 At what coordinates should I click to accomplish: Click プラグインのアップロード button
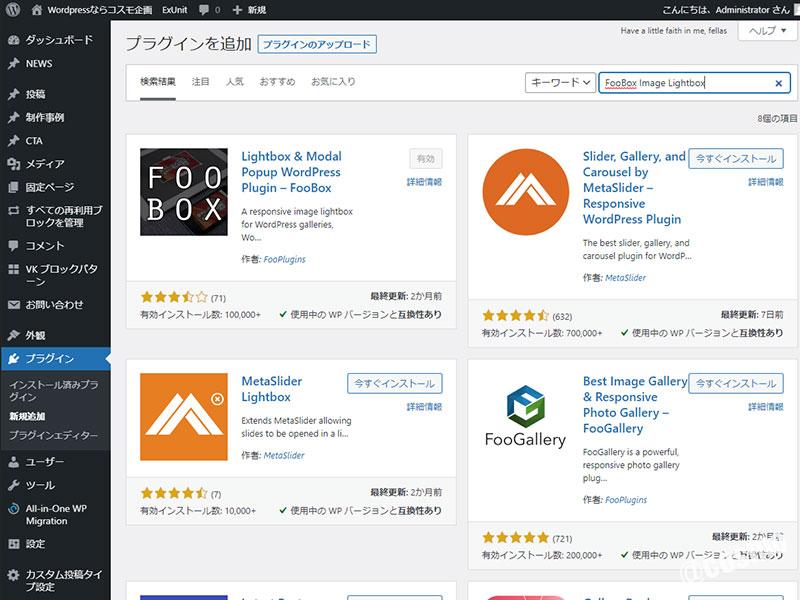316,44
